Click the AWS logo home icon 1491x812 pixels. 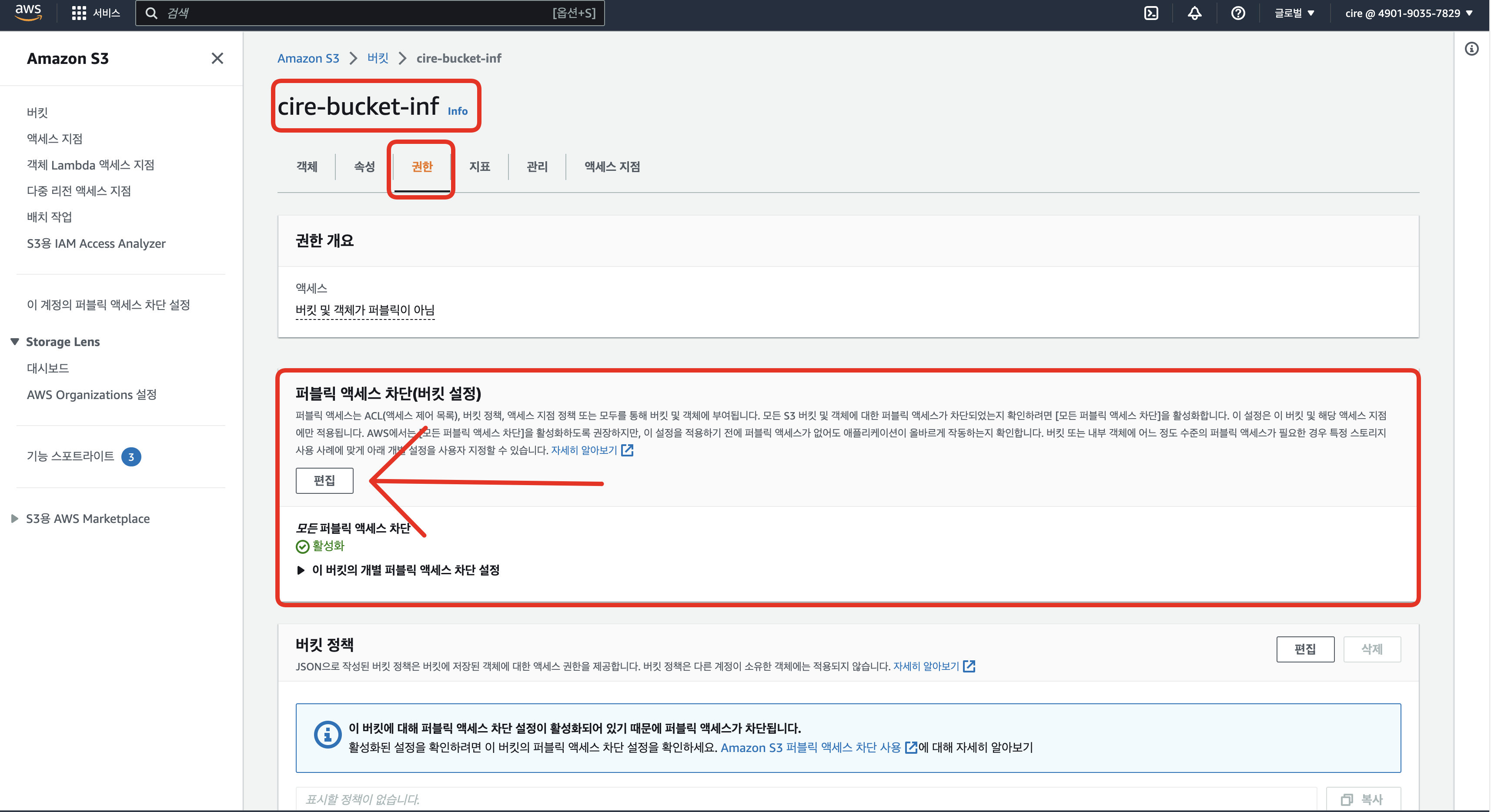[x=28, y=13]
